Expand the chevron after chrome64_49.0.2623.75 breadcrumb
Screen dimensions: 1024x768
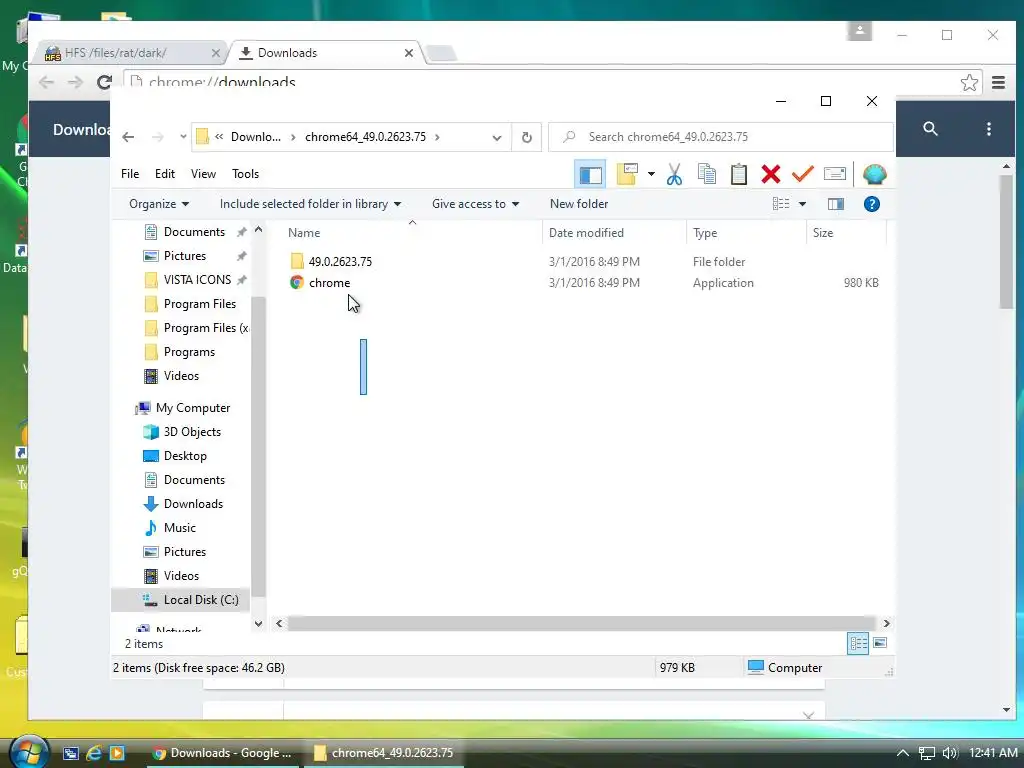[x=437, y=137]
